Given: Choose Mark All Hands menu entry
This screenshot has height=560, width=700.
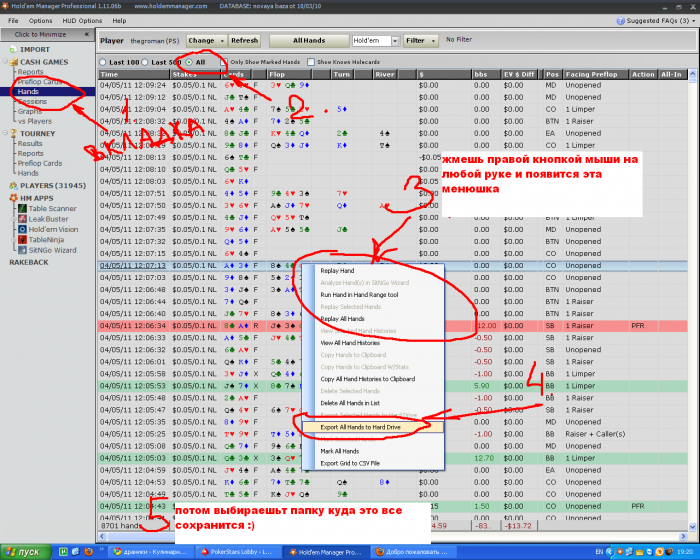Looking at the screenshot, I should (x=373, y=451).
